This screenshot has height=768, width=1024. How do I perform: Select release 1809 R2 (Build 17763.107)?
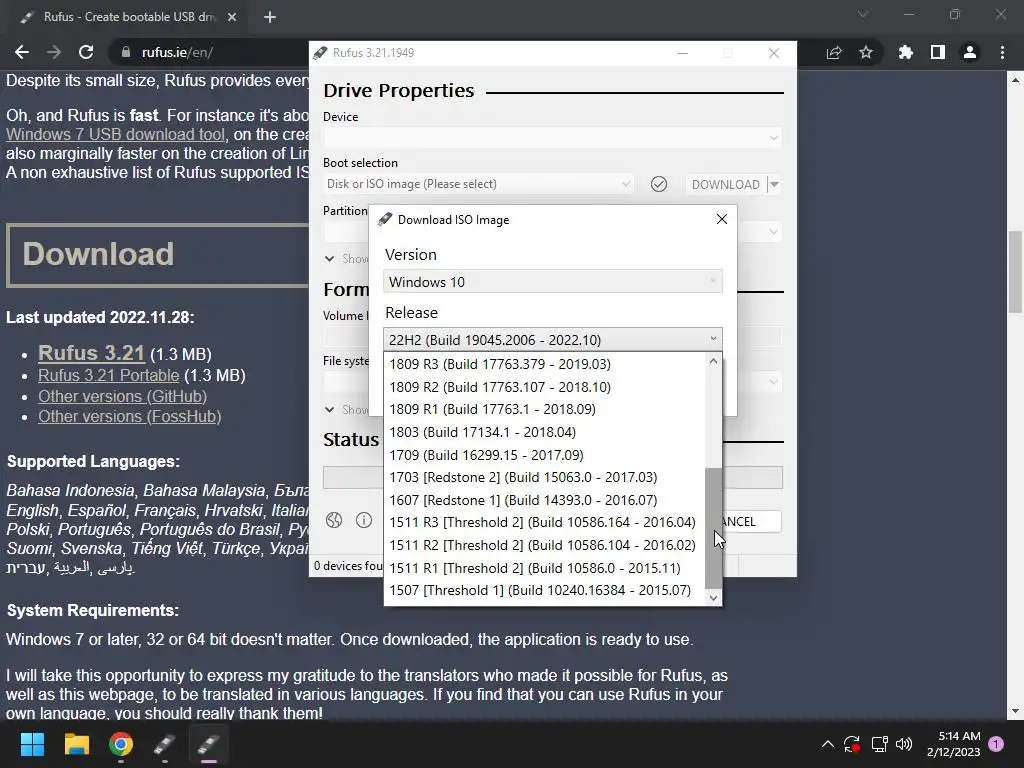[544, 387]
